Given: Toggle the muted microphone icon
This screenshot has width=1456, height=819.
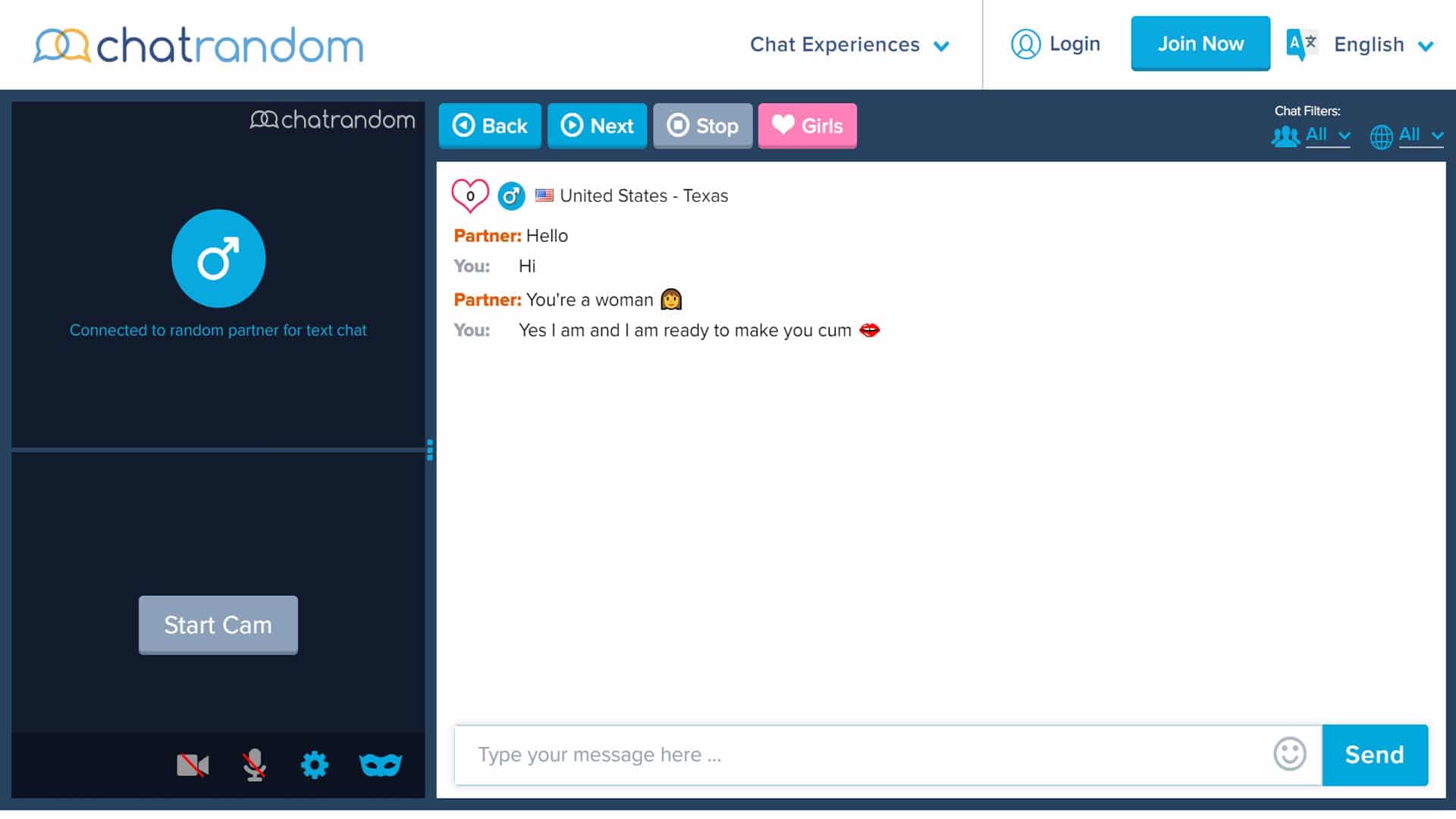Looking at the screenshot, I should click(254, 764).
